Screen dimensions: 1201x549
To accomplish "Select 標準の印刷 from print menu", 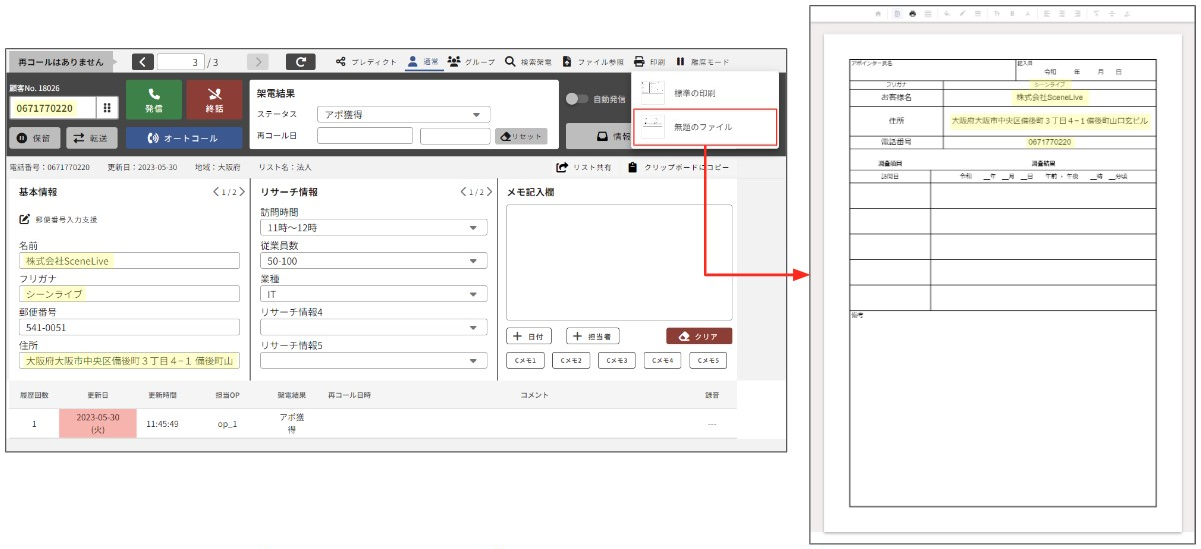I will [x=705, y=92].
